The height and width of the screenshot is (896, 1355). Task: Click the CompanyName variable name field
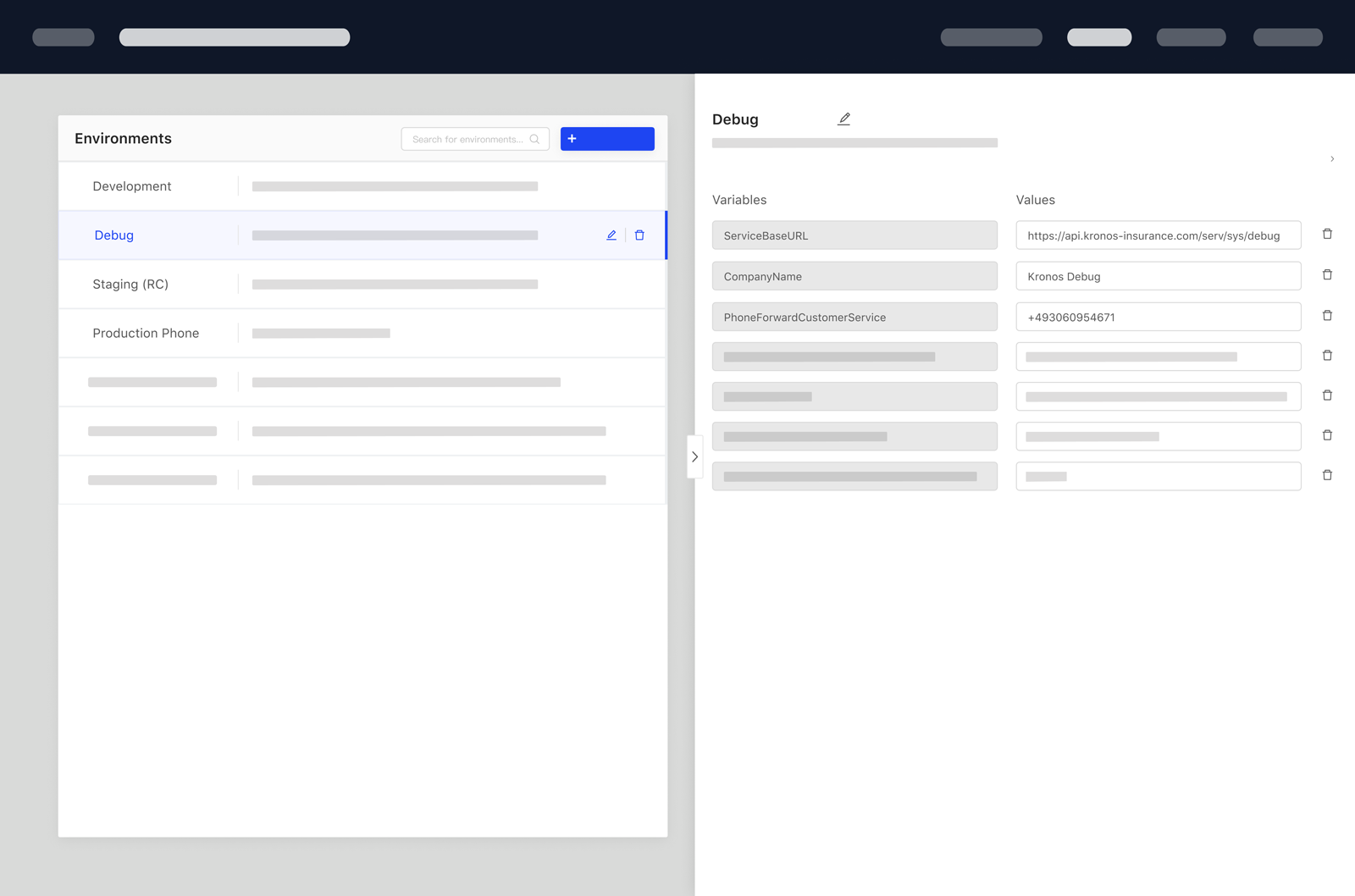[x=854, y=276]
